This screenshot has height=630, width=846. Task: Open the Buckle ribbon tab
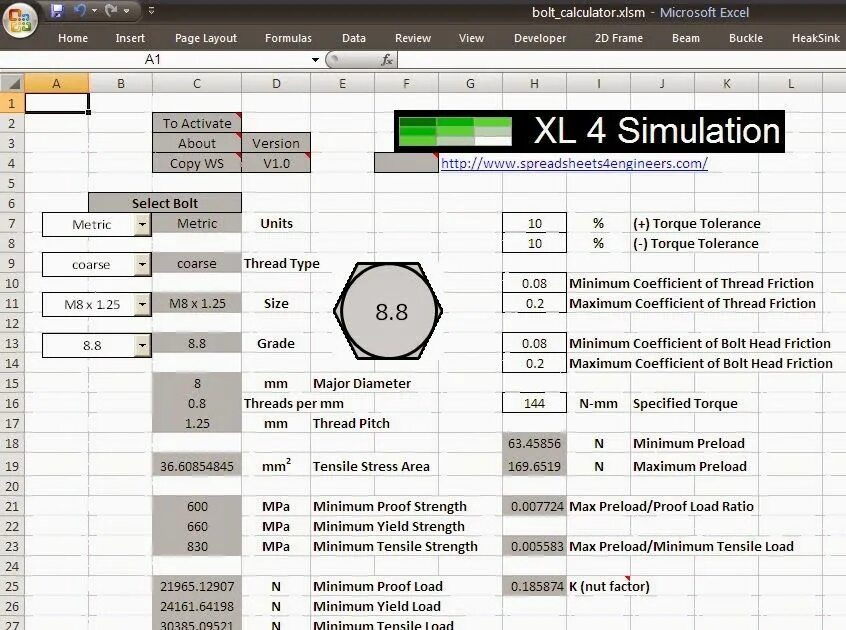click(x=746, y=38)
